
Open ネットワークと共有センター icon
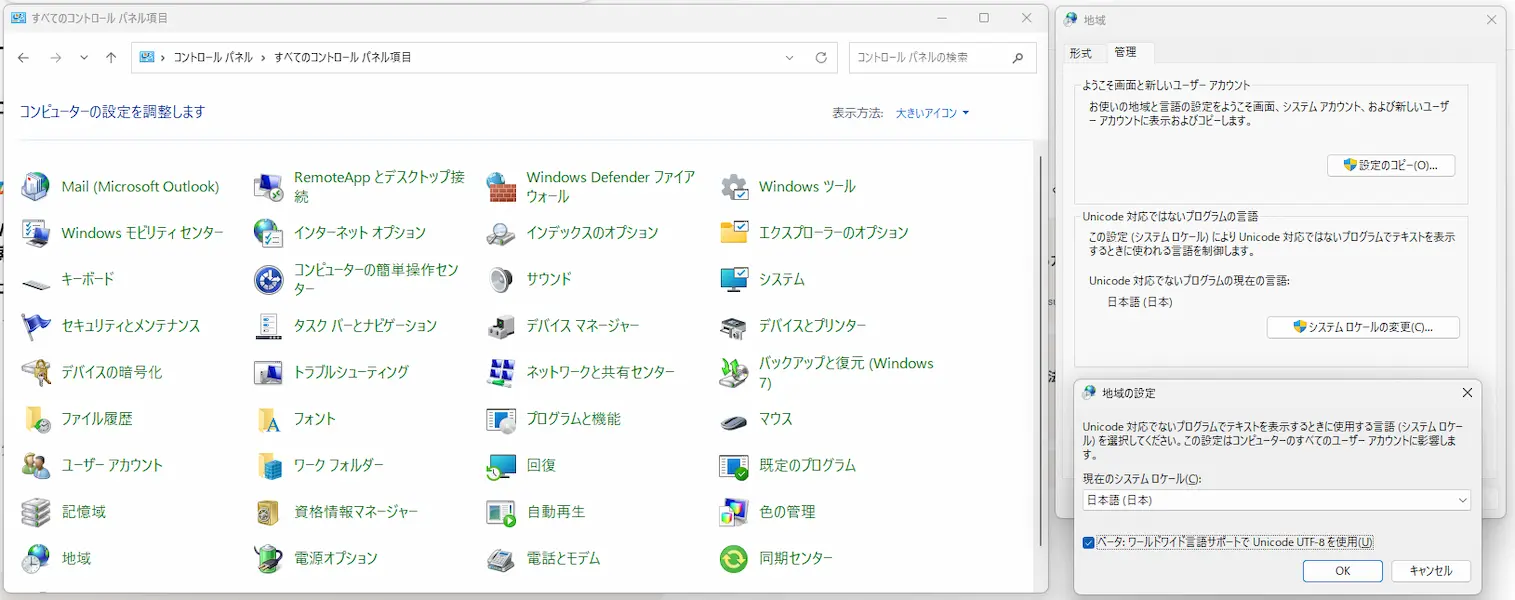point(501,372)
